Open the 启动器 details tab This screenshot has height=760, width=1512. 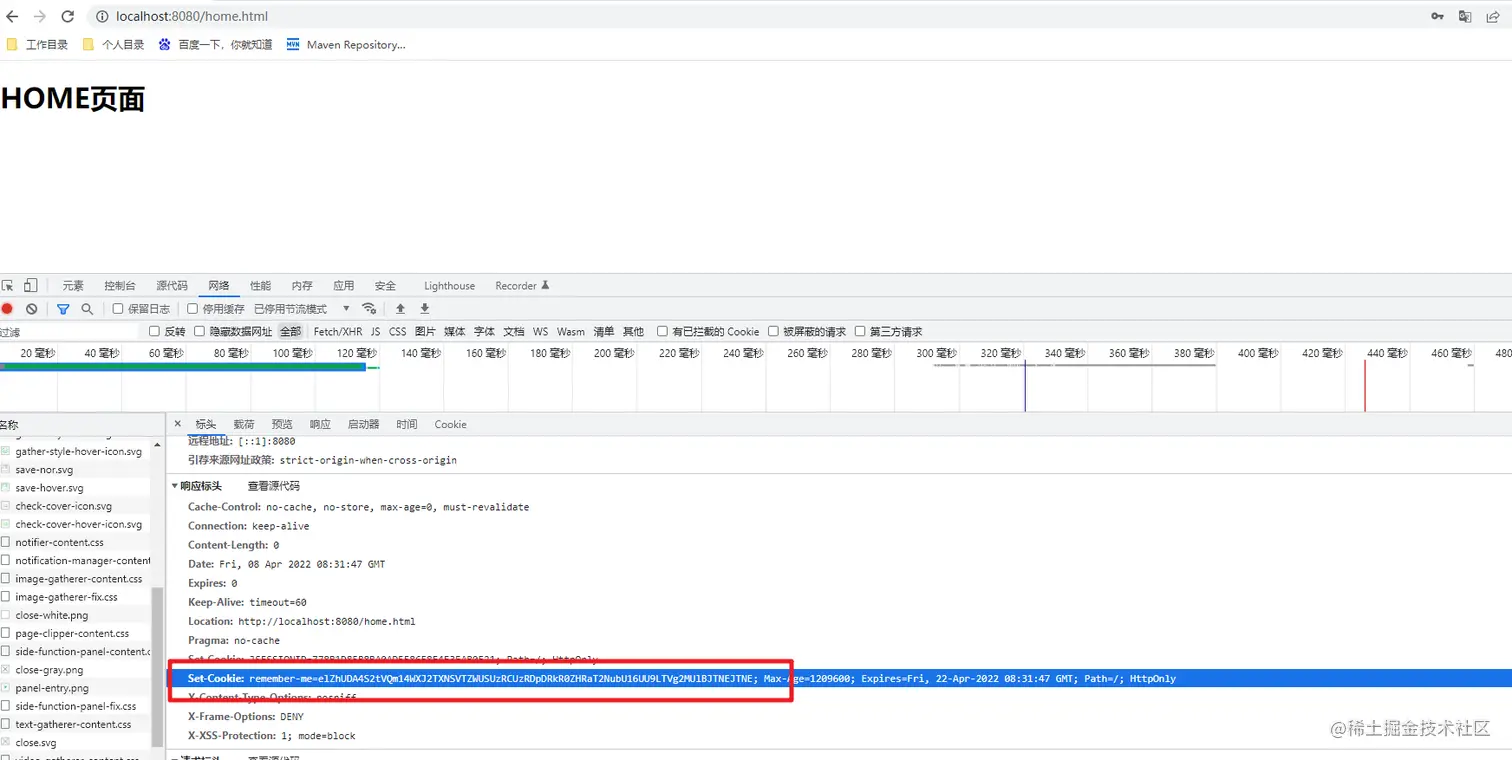364,424
